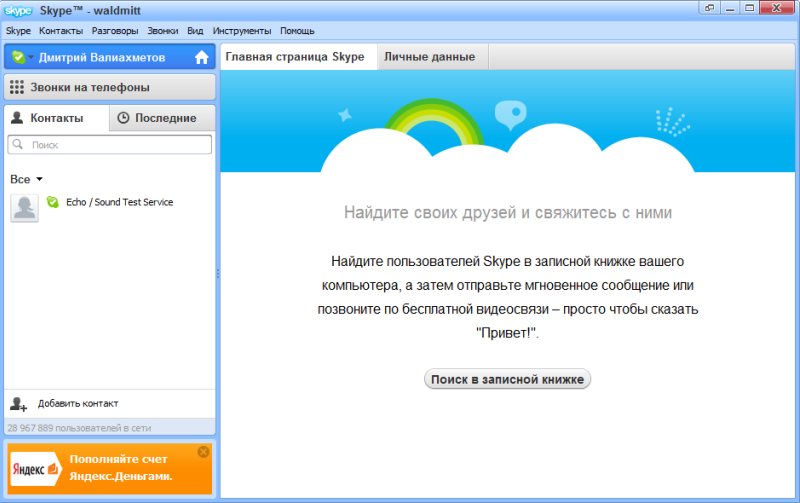Open the Звонки menu

(163, 31)
